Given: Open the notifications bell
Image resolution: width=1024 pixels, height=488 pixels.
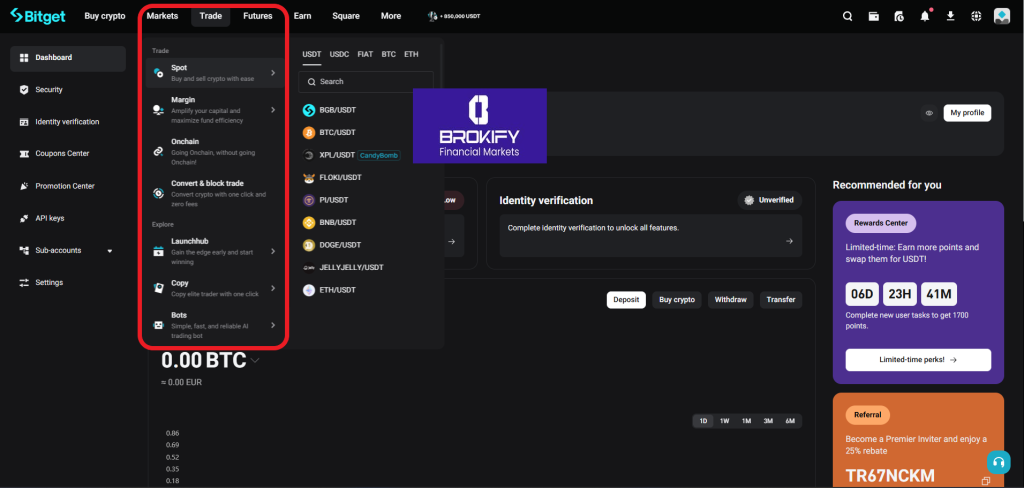Looking at the screenshot, I should click(925, 16).
